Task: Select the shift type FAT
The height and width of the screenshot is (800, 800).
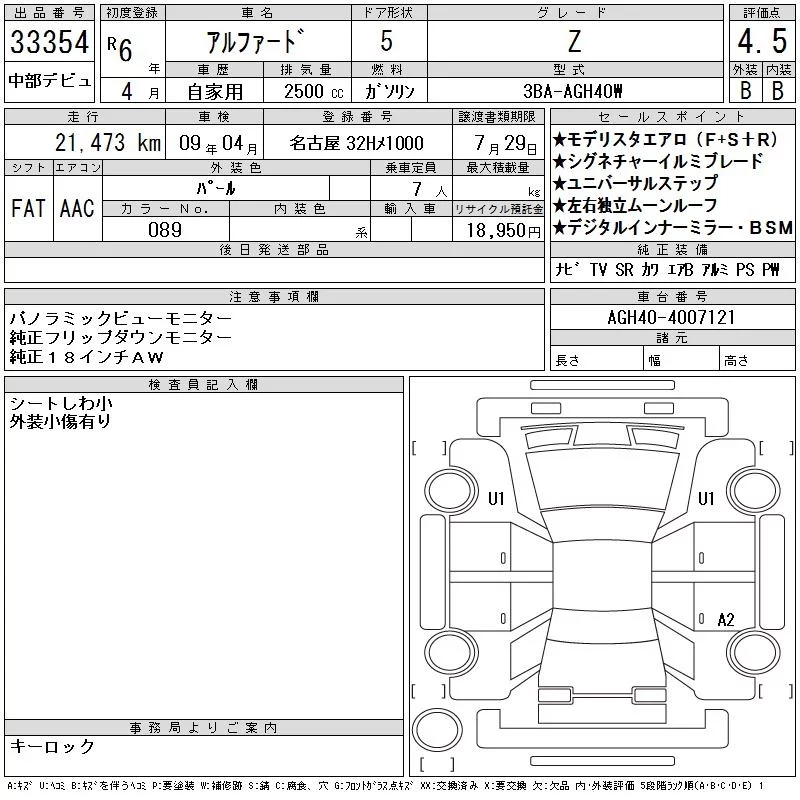Action: (28, 208)
